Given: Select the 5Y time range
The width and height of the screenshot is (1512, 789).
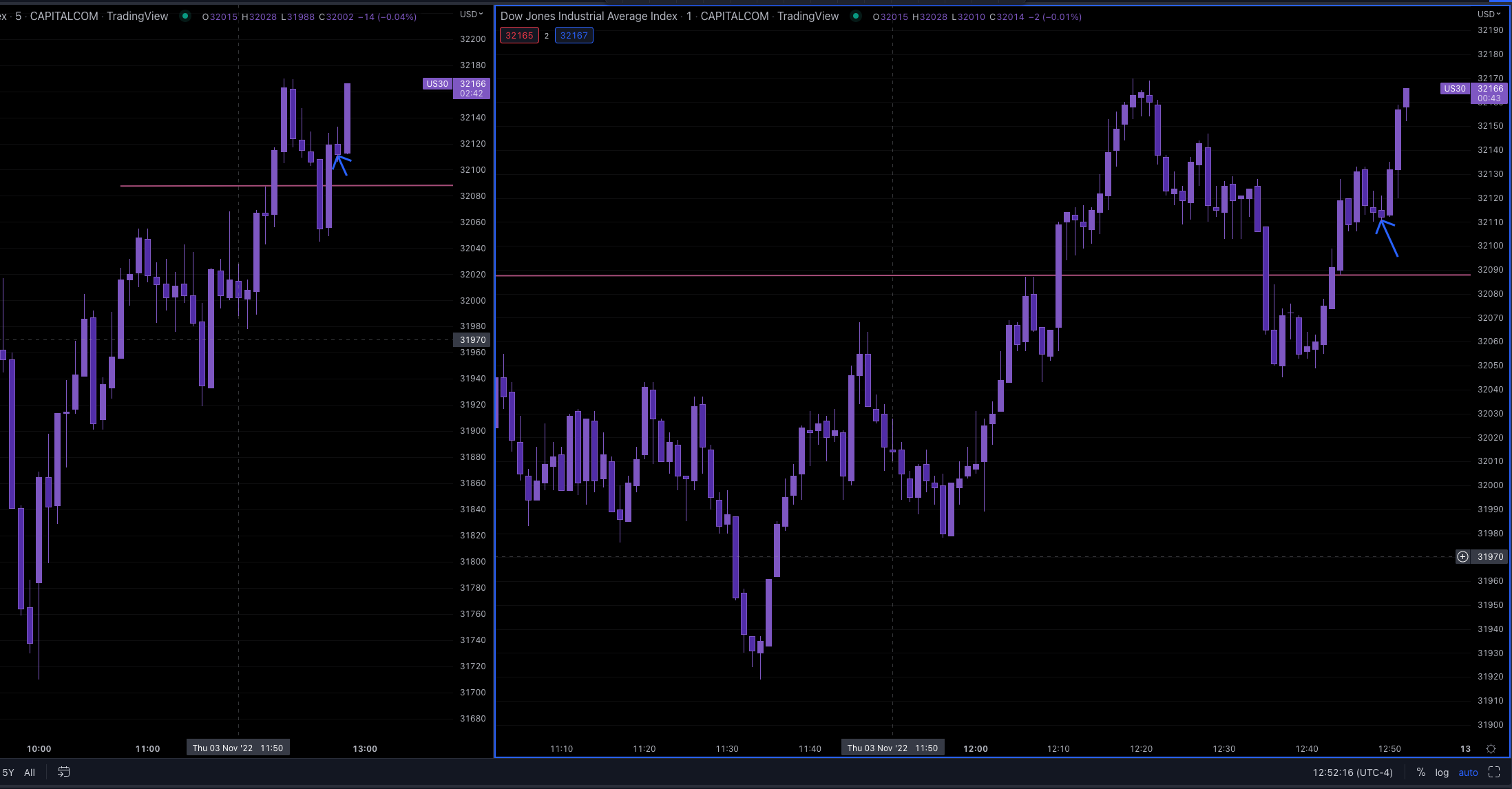Looking at the screenshot, I should pyautogui.click(x=8, y=772).
